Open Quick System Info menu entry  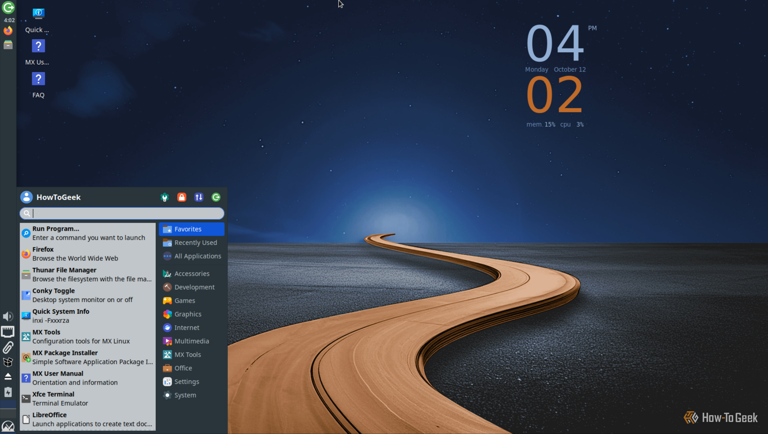coord(88,316)
